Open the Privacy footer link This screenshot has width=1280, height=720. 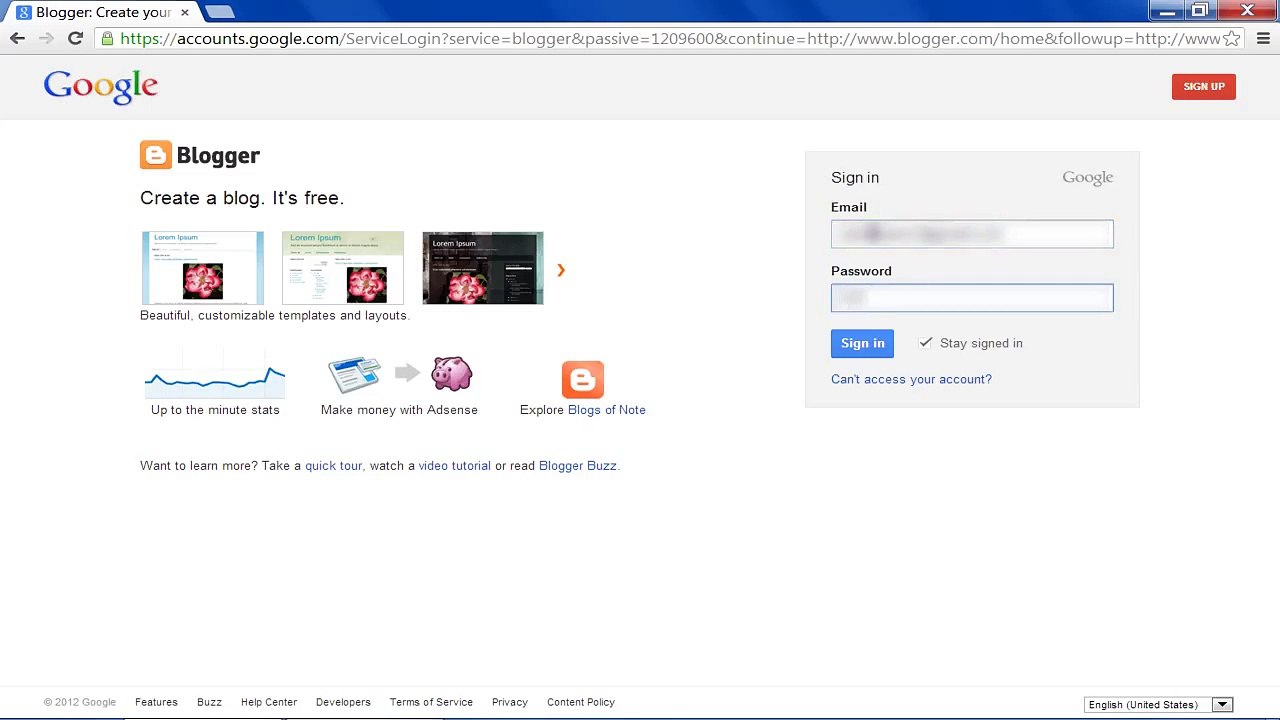[510, 702]
